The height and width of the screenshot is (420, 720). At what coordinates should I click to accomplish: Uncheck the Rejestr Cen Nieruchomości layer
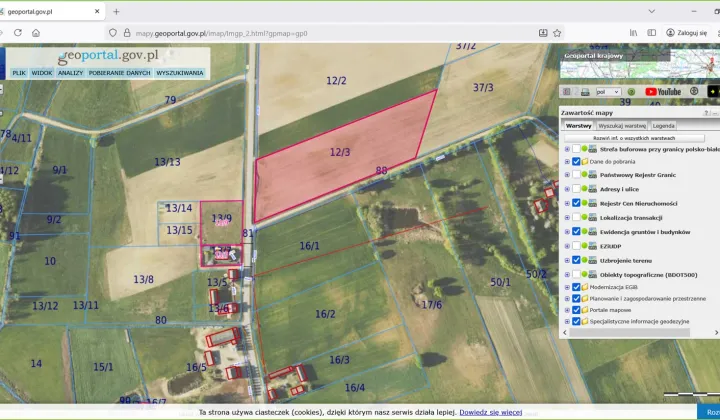click(x=575, y=203)
